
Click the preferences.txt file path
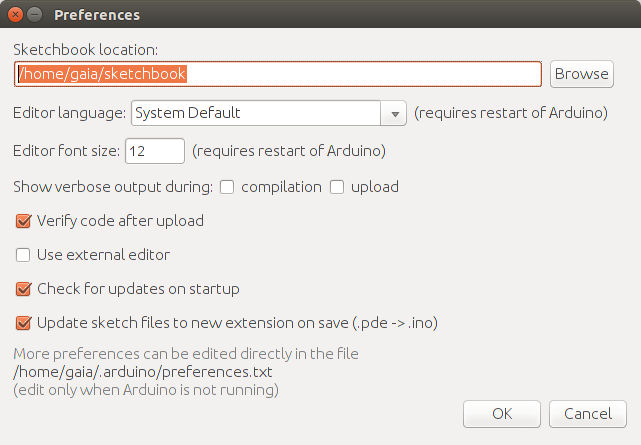(x=142, y=372)
